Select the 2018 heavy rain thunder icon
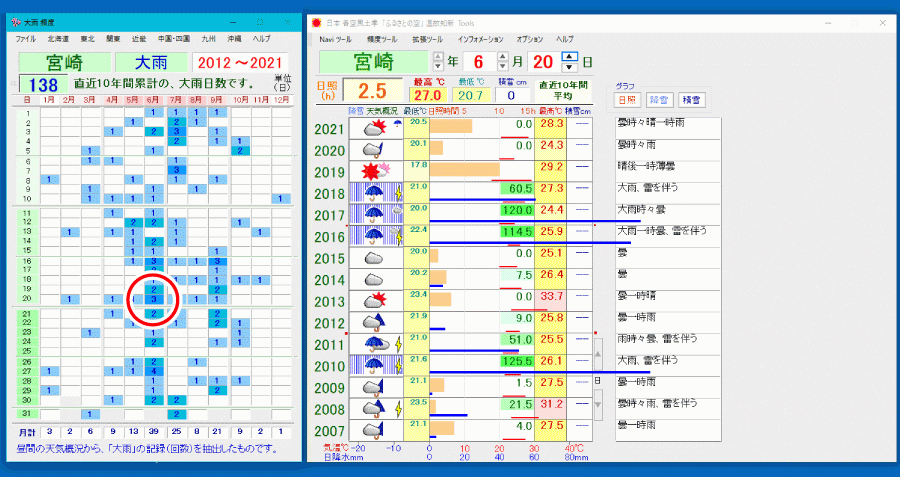Image resolution: width=900 pixels, height=477 pixels. (375, 194)
